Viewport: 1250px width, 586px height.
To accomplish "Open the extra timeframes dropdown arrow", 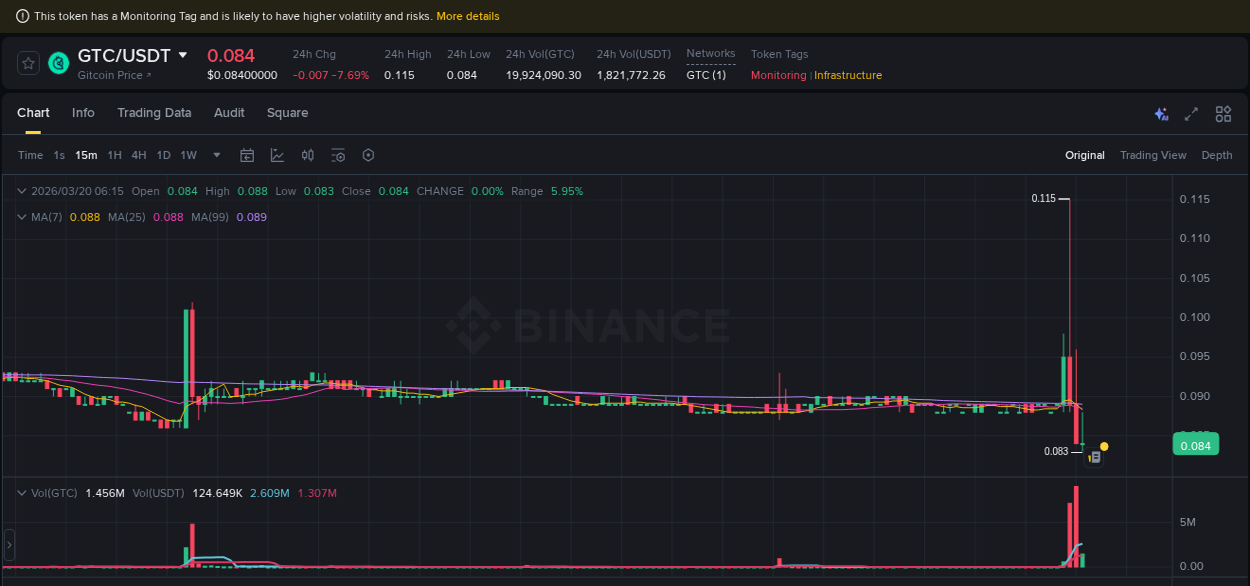I will 216,155.
